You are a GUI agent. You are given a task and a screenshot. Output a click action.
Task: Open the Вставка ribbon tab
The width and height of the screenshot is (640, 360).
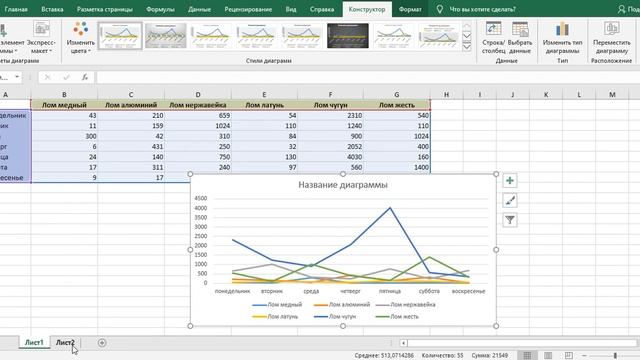[52, 9]
